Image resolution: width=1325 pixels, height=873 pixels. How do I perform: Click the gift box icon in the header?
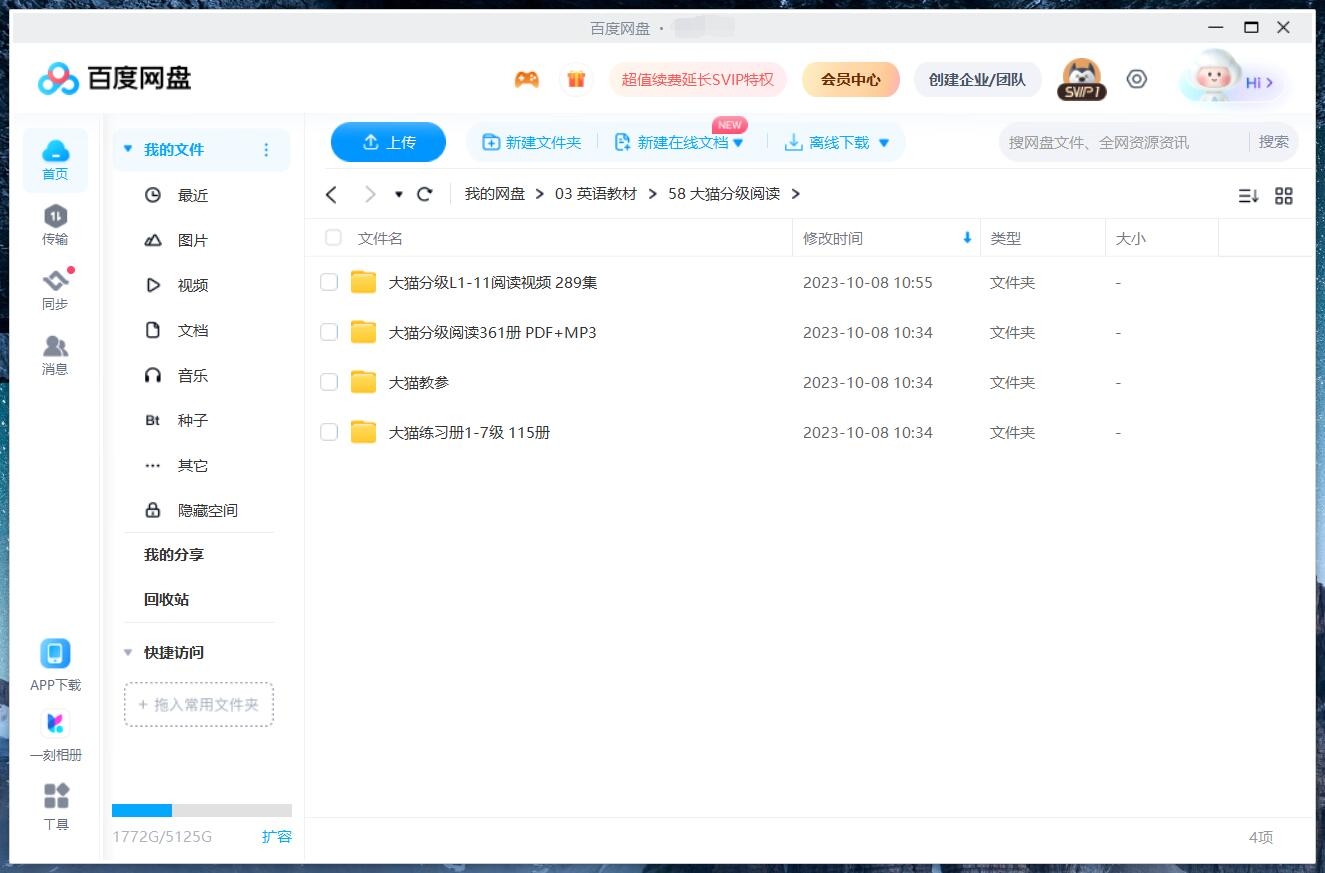click(x=576, y=79)
